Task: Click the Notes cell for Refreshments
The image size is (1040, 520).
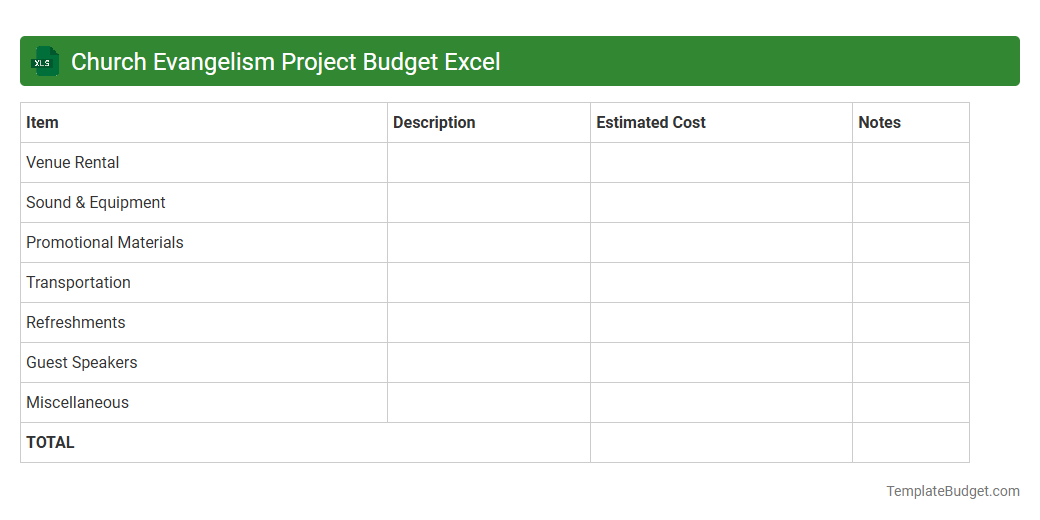Action: pos(911,323)
